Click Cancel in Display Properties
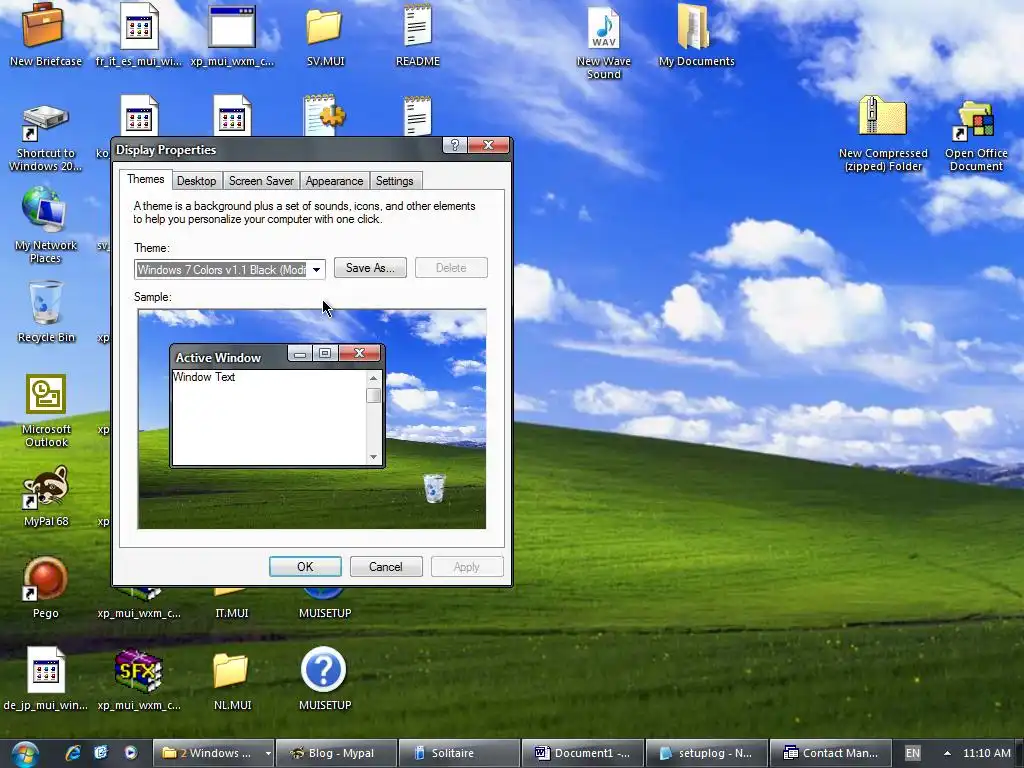 point(386,566)
